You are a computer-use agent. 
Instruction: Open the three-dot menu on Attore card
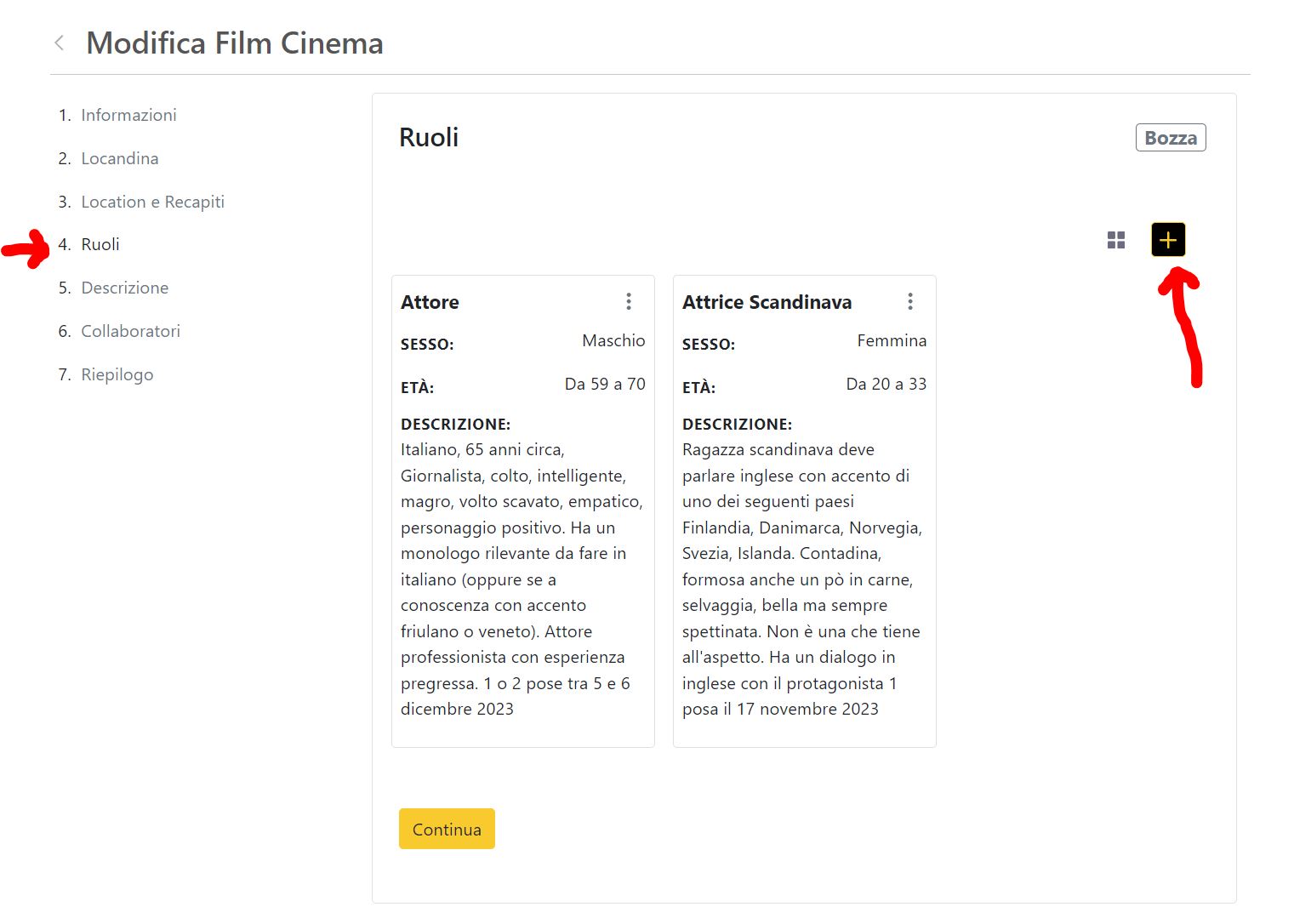pyautogui.click(x=629, y=301)
